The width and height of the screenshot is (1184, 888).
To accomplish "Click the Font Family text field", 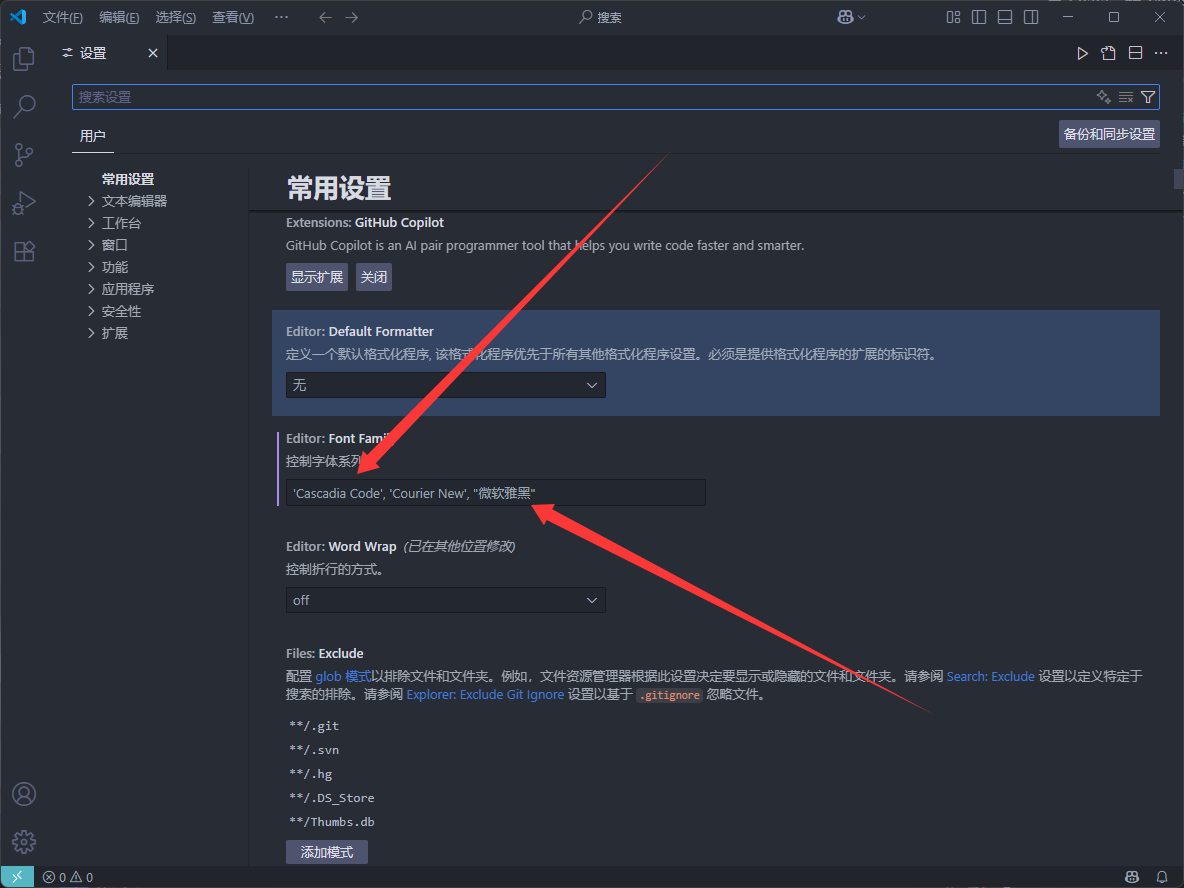I will 495,493.
